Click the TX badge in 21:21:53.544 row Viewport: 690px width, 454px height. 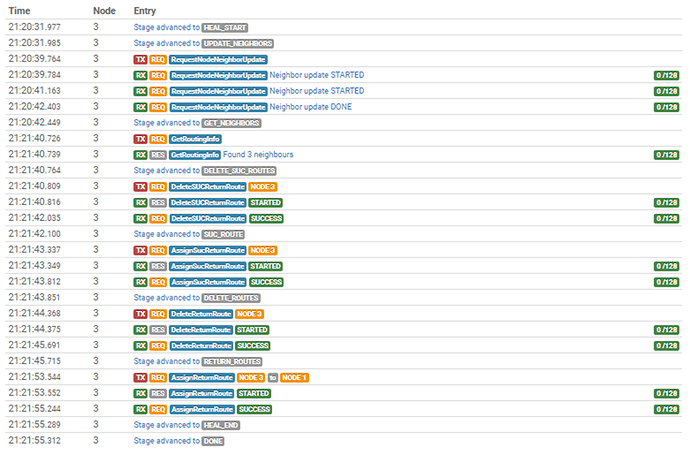tap(140, 377)
